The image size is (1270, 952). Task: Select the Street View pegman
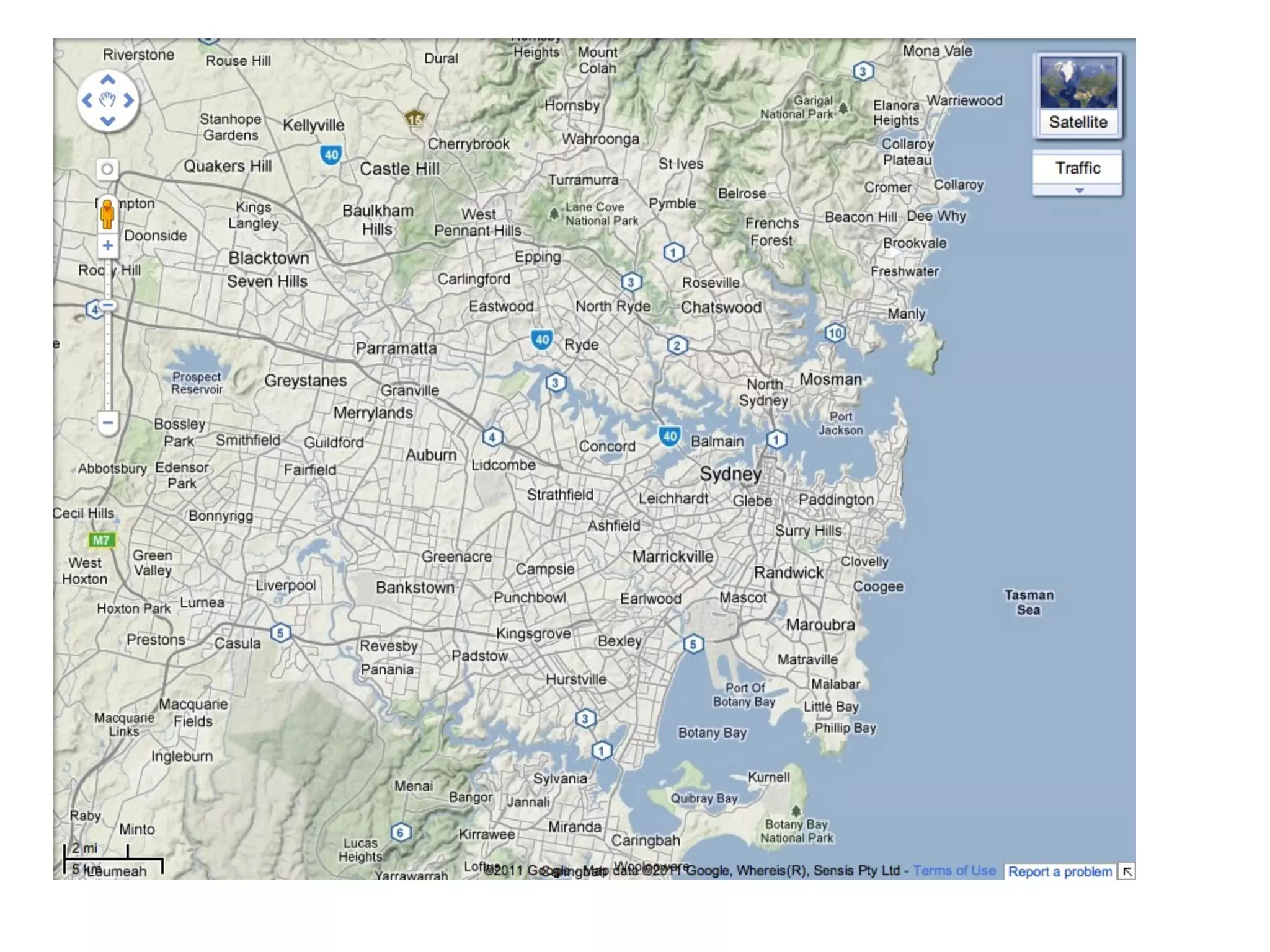coord(107,214)
